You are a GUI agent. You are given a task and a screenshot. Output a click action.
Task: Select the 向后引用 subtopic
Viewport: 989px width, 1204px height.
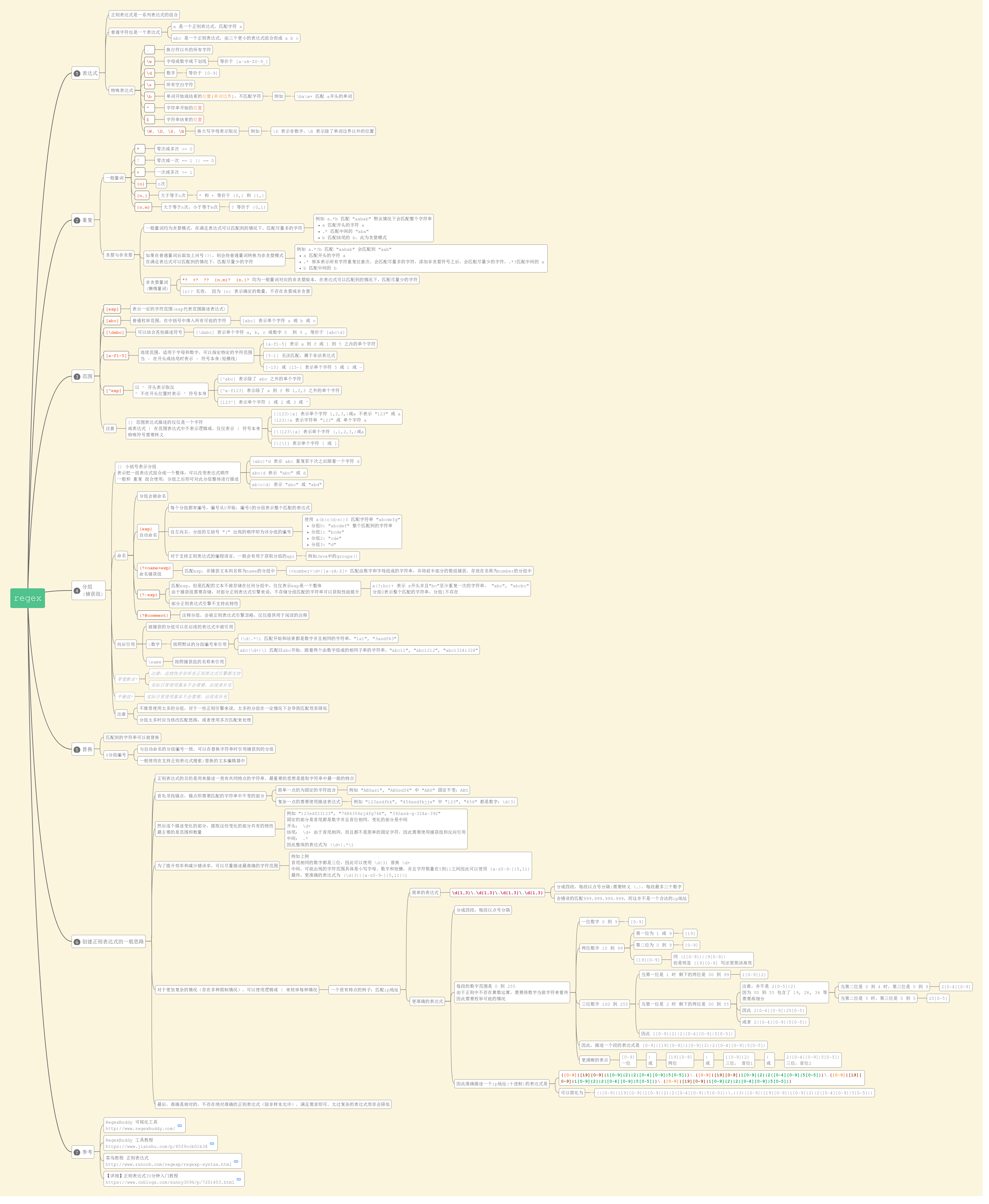(x=126, y=645)
